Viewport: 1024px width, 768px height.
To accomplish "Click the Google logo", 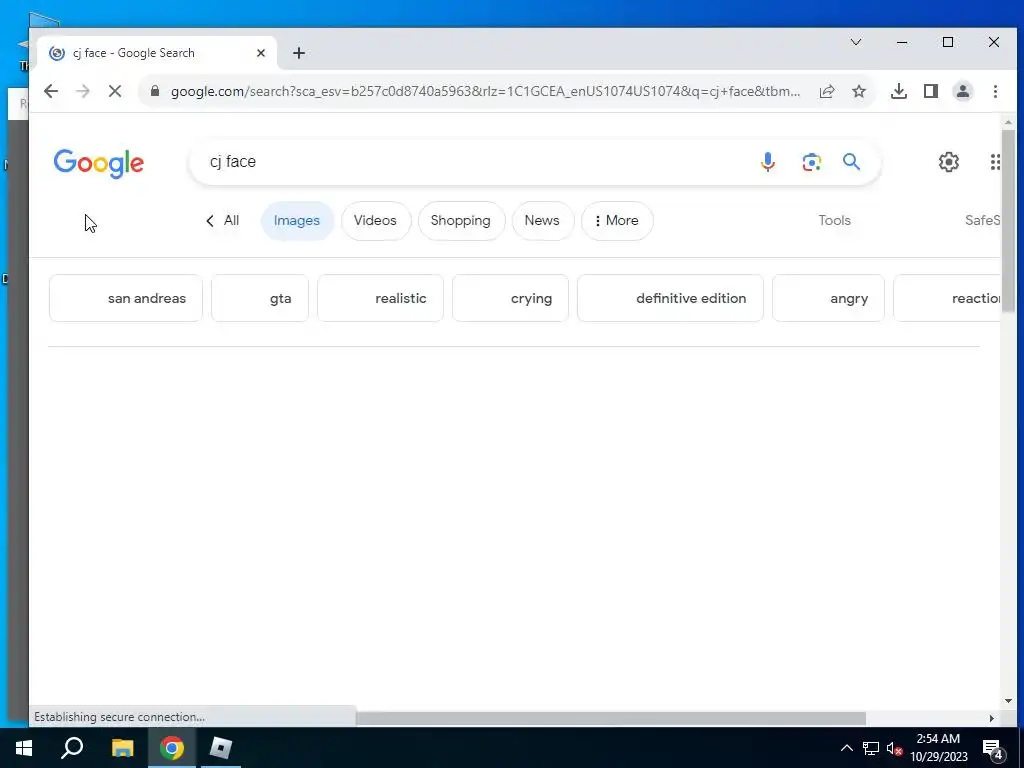I will [x=99, y=163].
